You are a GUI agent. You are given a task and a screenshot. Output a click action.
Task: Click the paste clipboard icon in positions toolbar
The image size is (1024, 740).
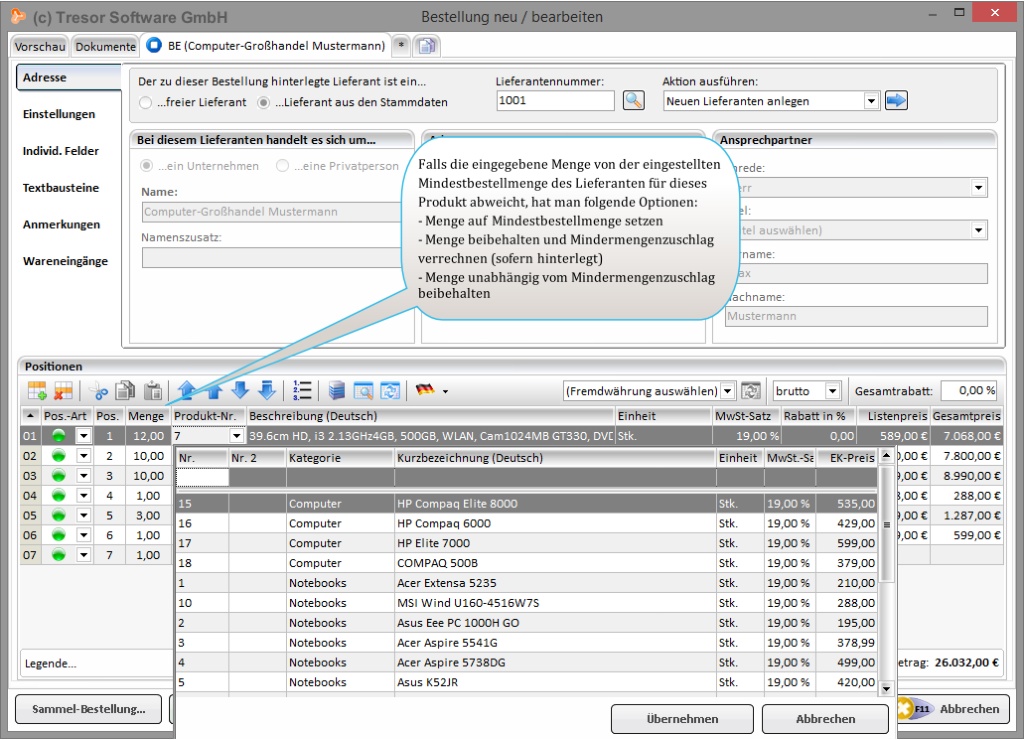click(153, 391)
